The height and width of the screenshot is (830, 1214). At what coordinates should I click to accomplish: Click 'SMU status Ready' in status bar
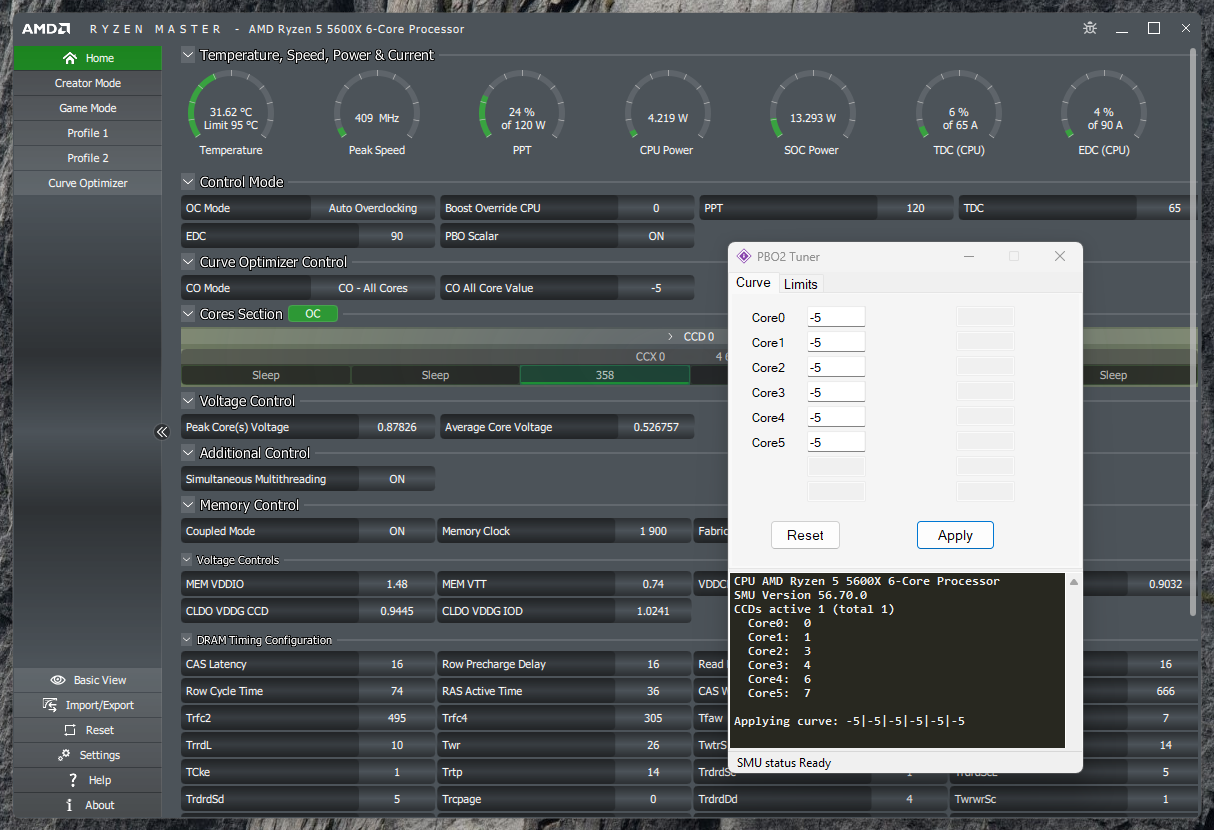[784, 763]
